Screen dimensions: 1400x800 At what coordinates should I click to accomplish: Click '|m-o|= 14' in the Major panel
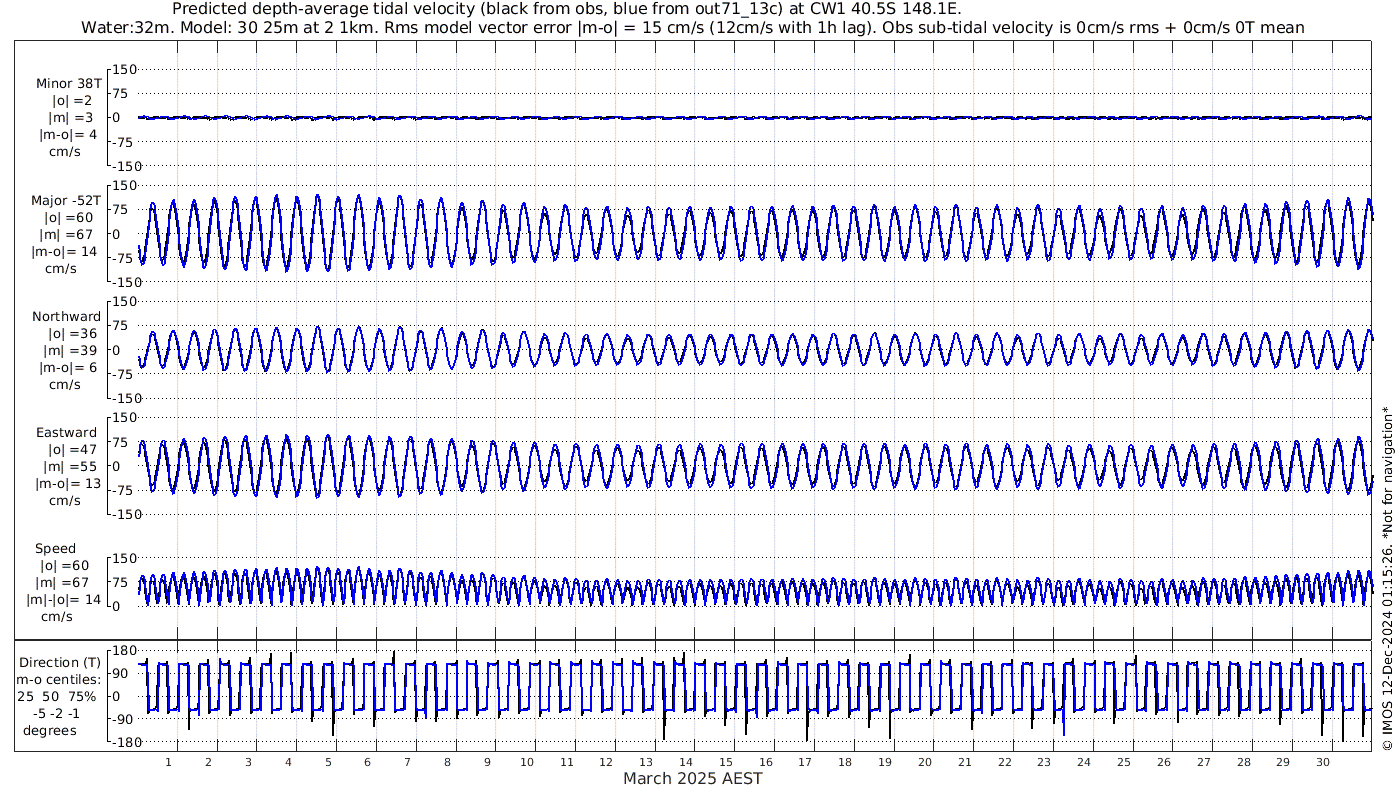pos(64,251)
